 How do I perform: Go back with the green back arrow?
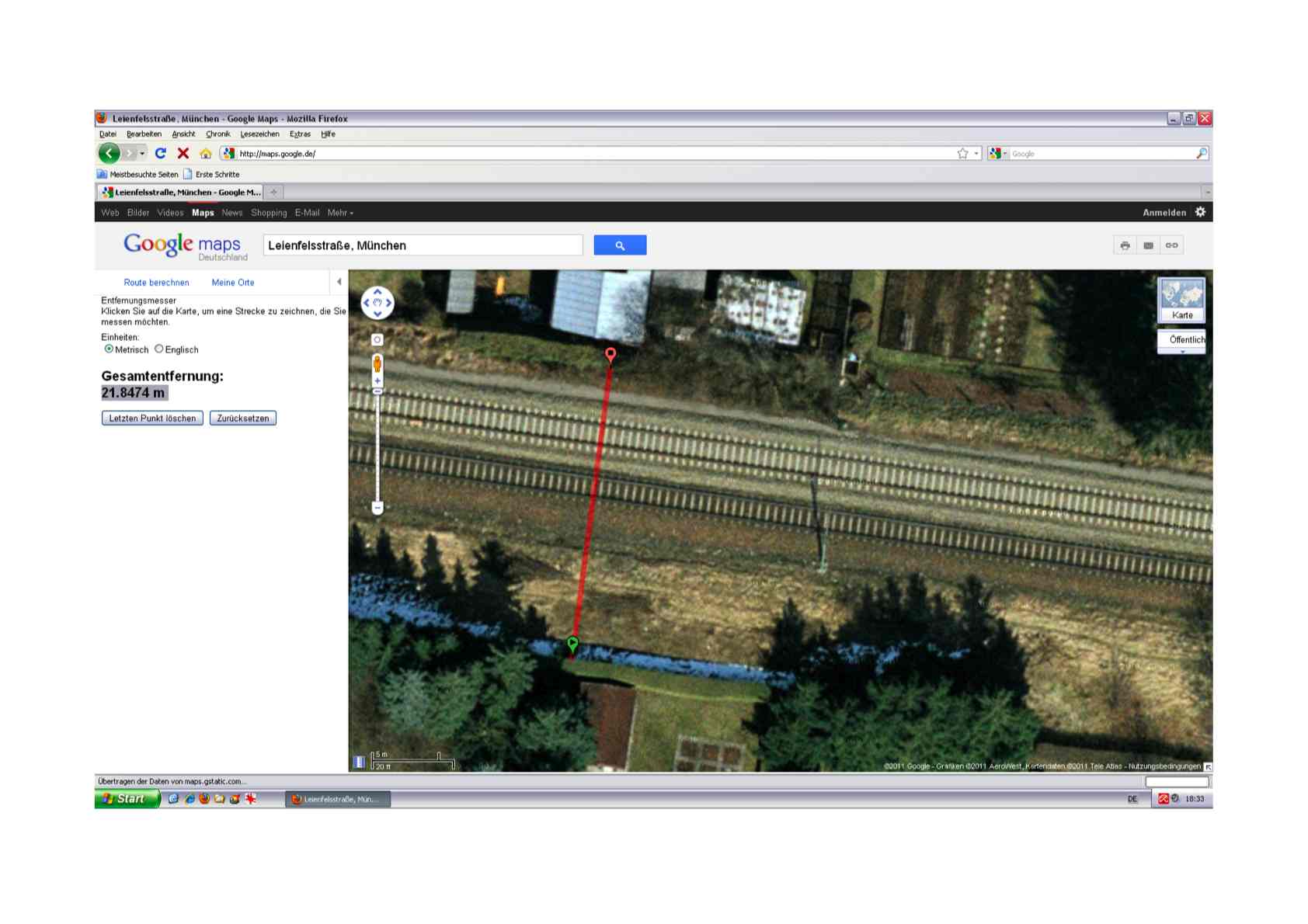coord(109,154)
